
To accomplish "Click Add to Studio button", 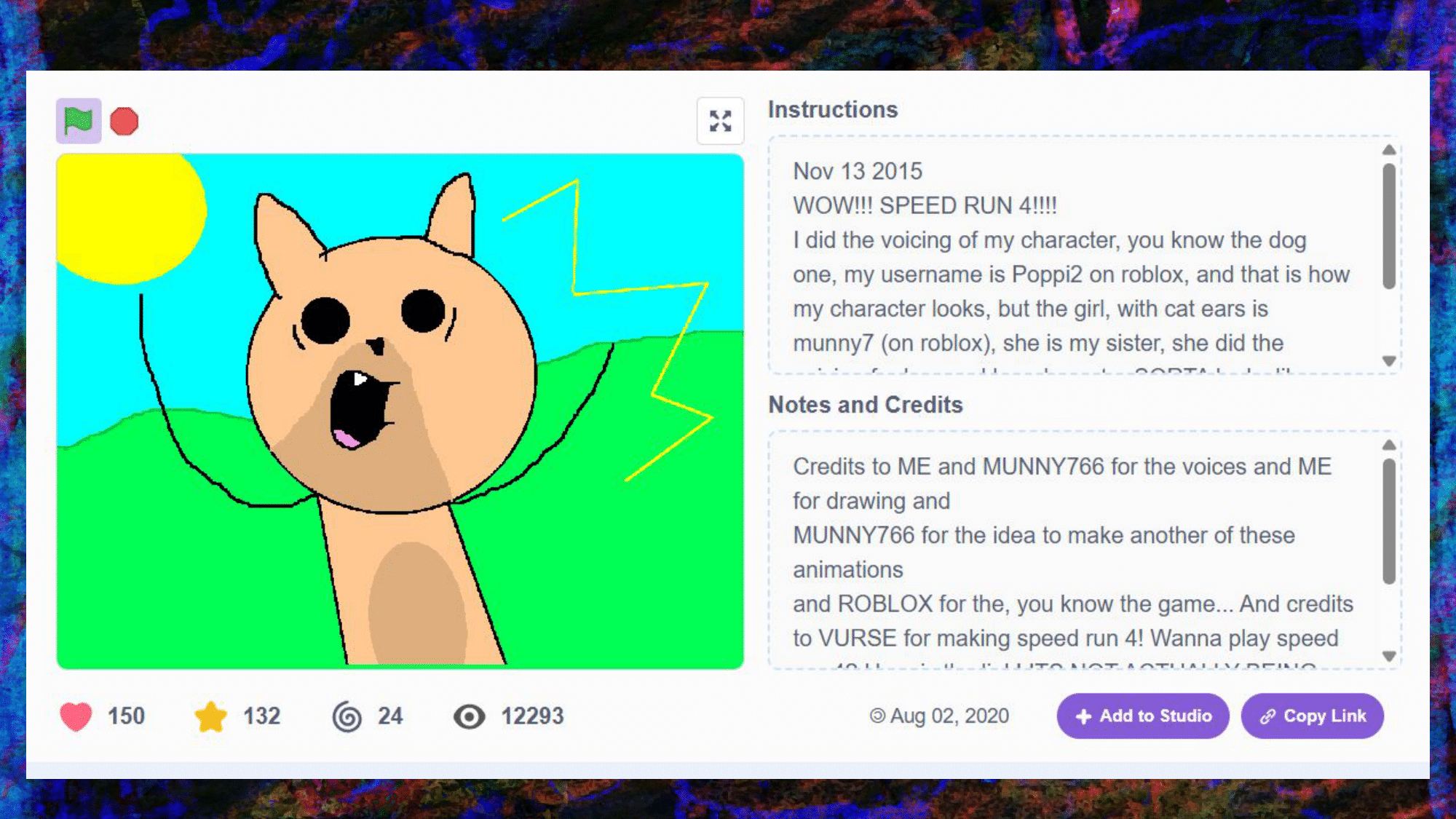I will coord(1143,716).
